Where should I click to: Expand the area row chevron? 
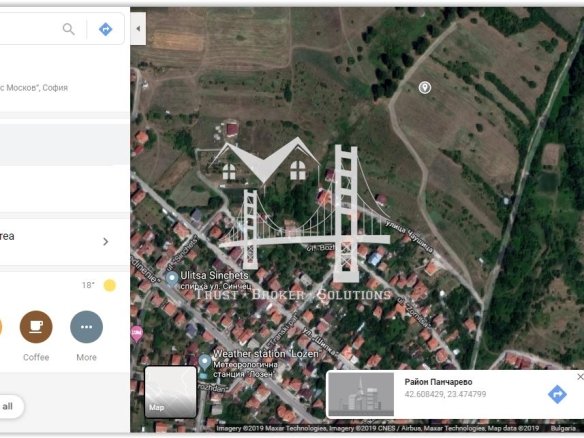(106, 242)
